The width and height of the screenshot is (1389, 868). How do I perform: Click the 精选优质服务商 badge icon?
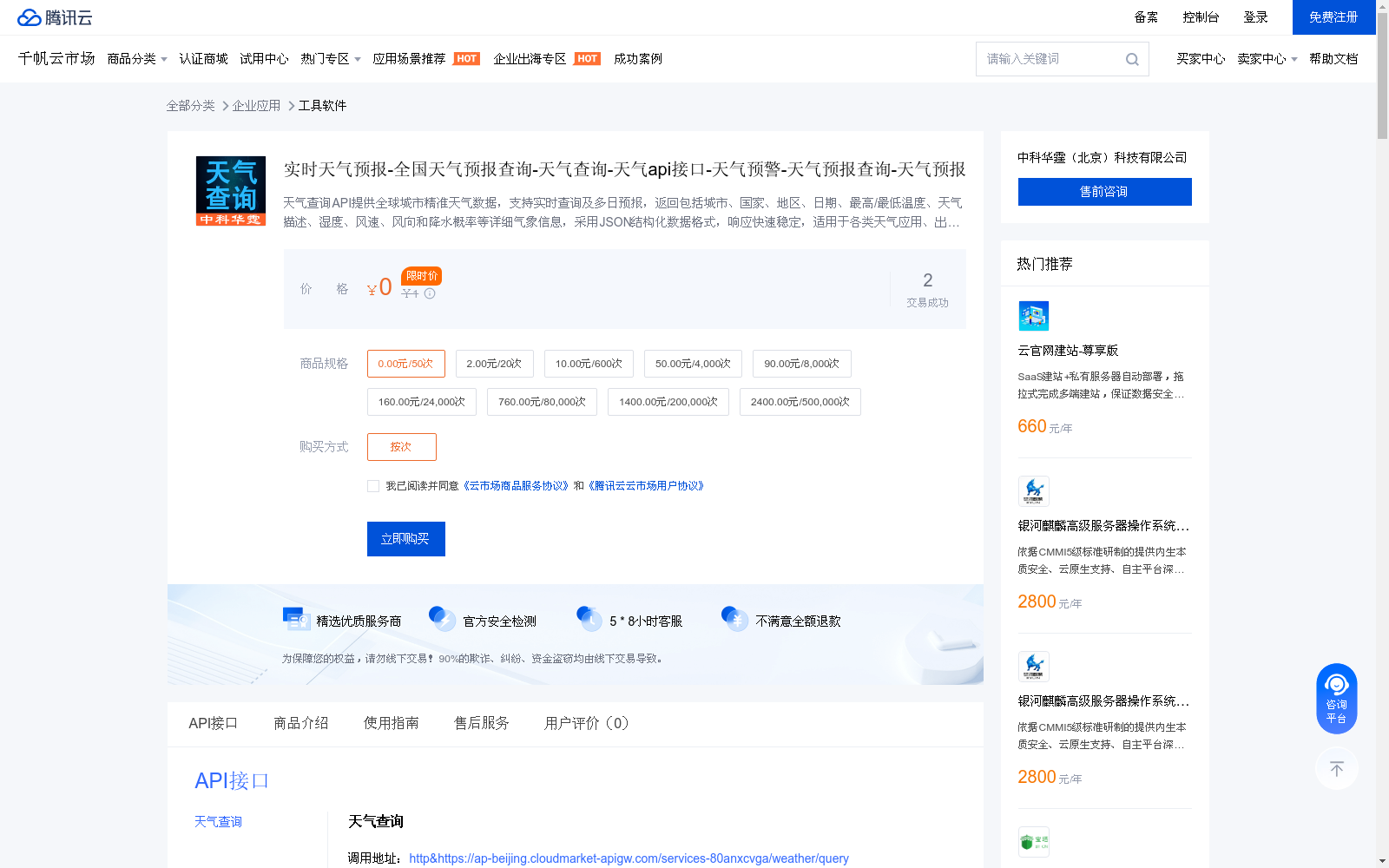[x=297, y=619]
